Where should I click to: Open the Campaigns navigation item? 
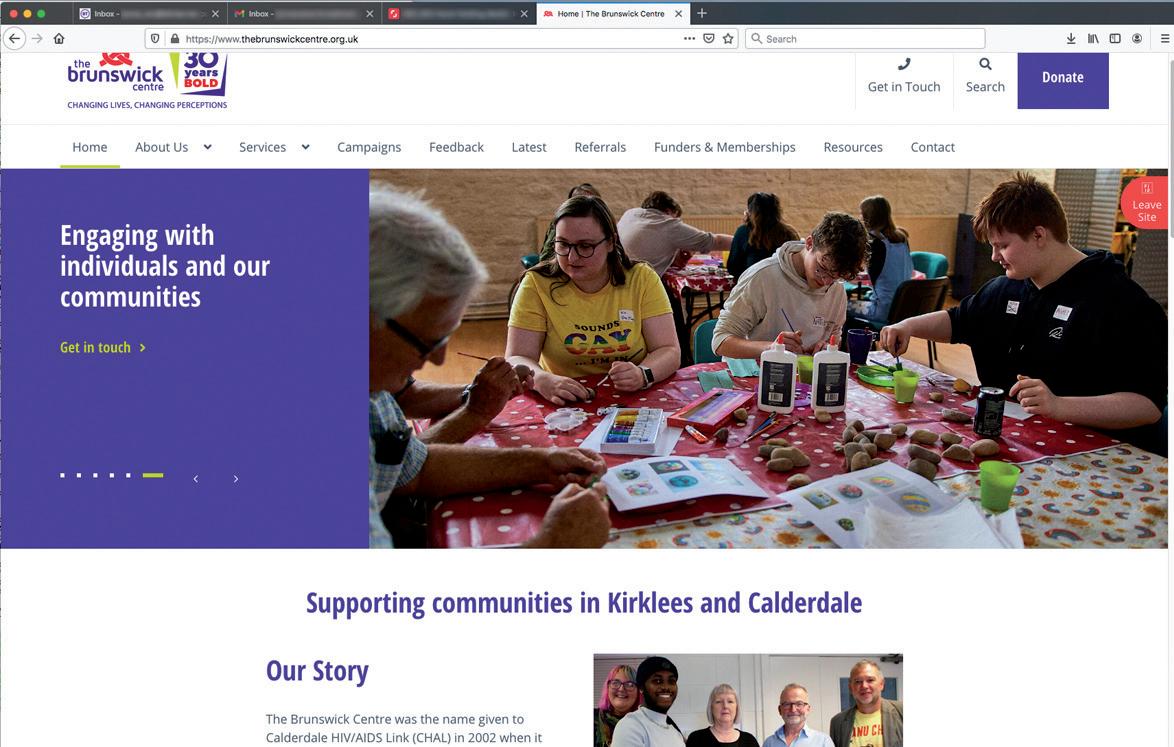tap(369, 147)
